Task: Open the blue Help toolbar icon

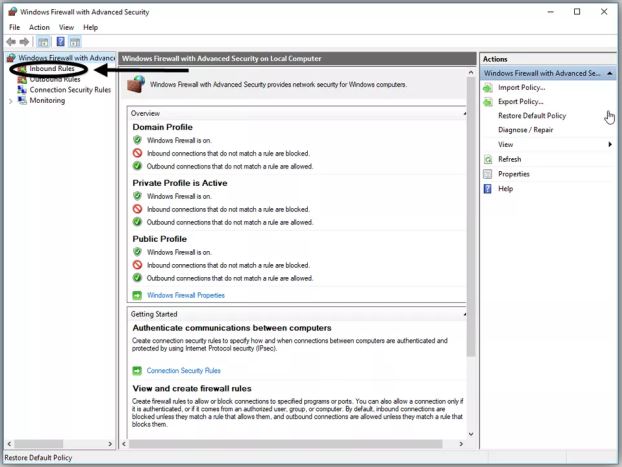Action: click(x=60, y=42)
